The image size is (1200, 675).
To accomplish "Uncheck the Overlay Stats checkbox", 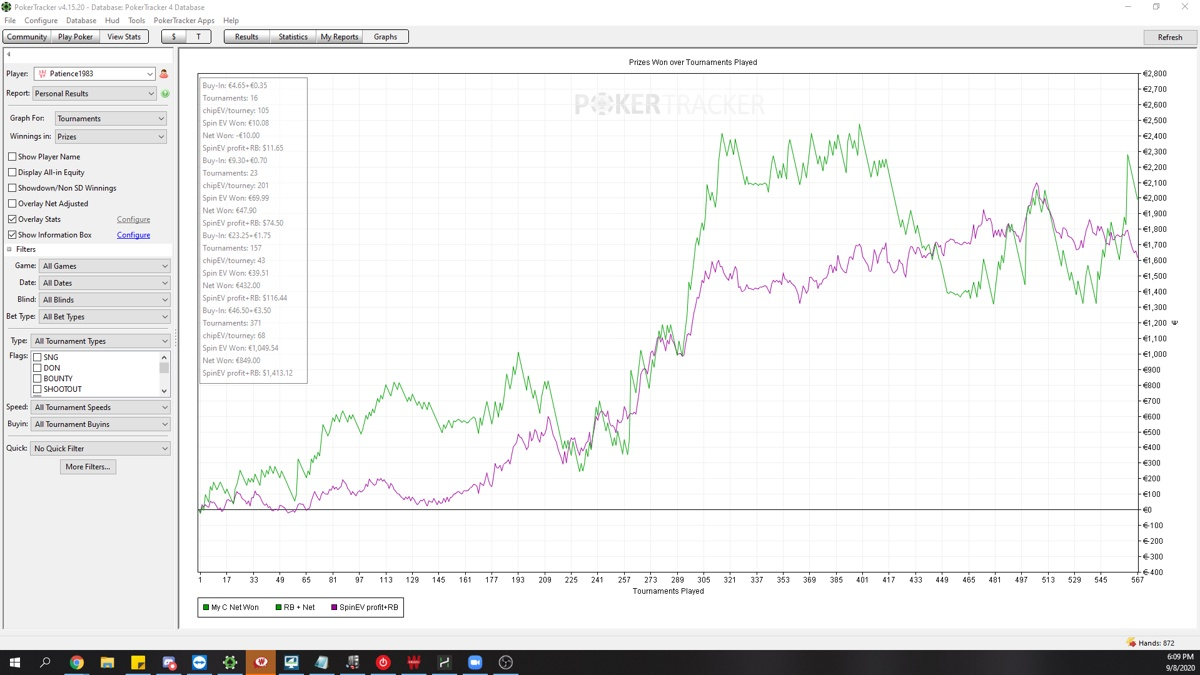I will (x=12, y=219).
